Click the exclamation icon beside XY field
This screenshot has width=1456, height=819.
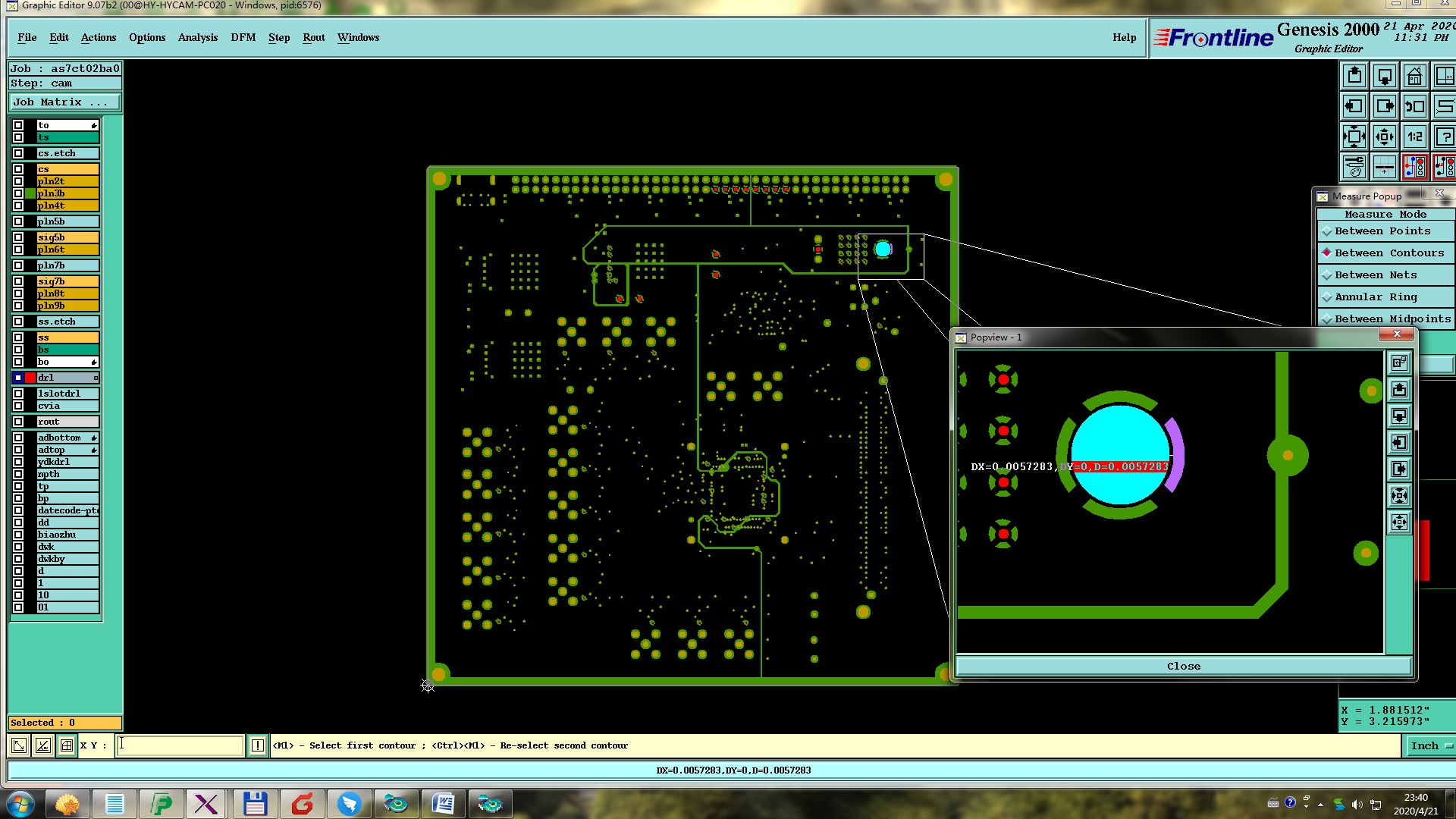[257, 745]
